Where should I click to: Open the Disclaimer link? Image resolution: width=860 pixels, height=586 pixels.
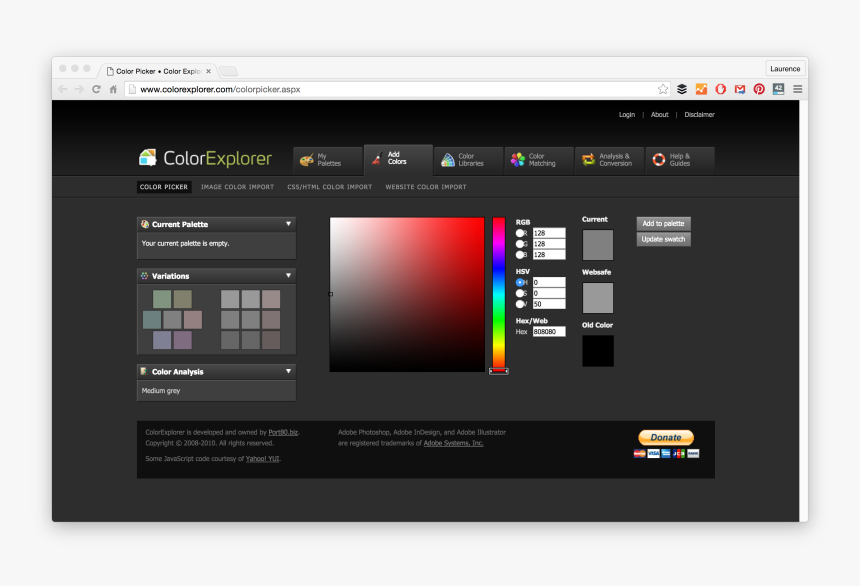pyautogui.click(x=699, y=114)
